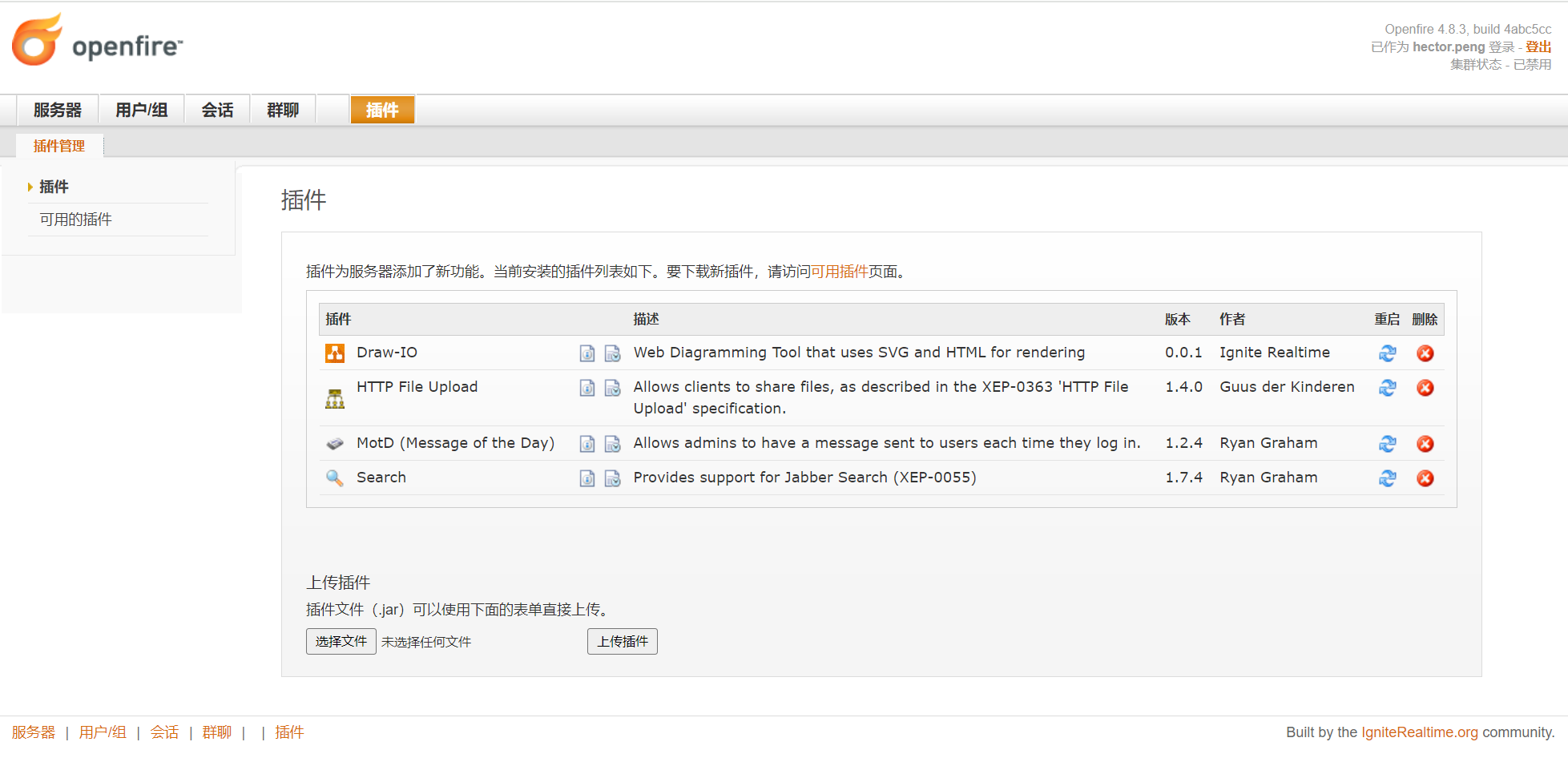Click the Openfire logo
1568x762 pixels.
[97, 40]
